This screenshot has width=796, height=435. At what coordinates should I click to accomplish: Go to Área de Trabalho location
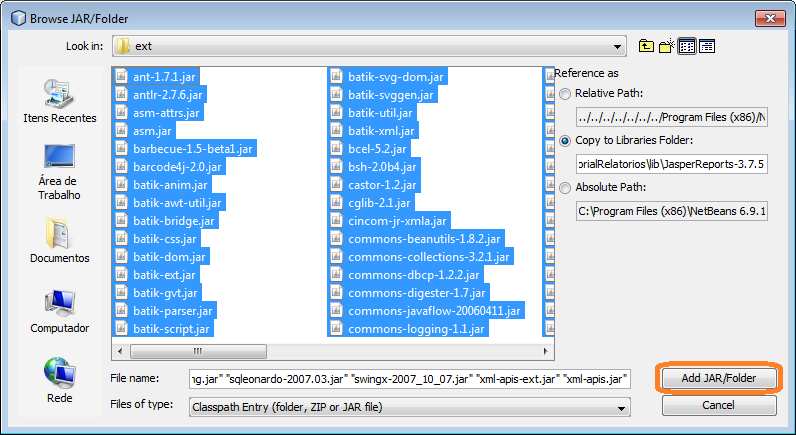tap(59, 171)
